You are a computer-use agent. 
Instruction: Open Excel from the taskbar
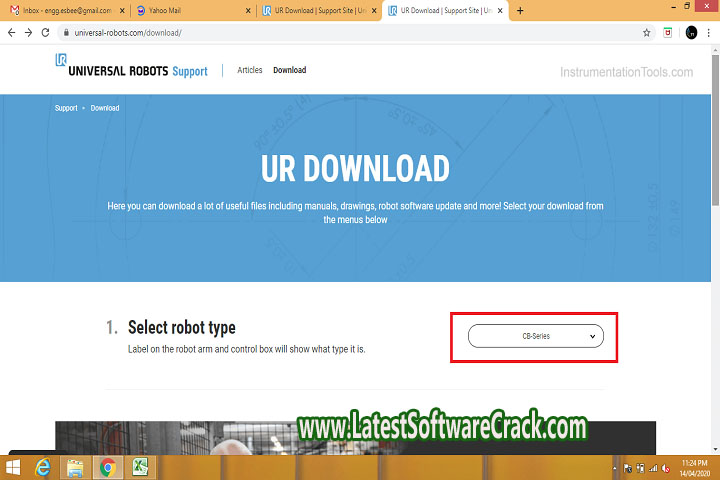140,468
